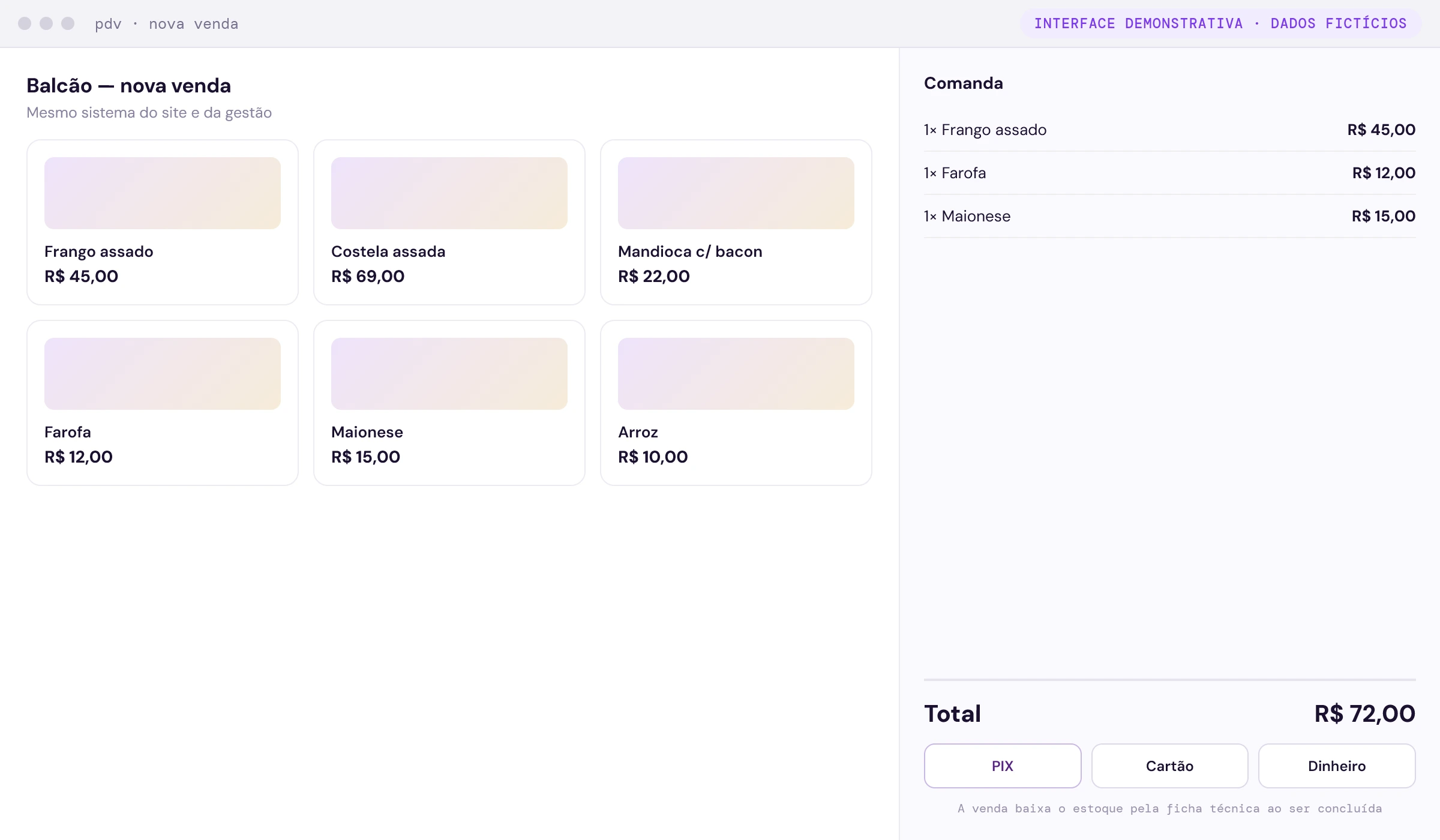The width and height of the screenshot is (1440, 840).
Task: Select the 1× Frango assado comanda line
Action: [x=1169, y=130]
